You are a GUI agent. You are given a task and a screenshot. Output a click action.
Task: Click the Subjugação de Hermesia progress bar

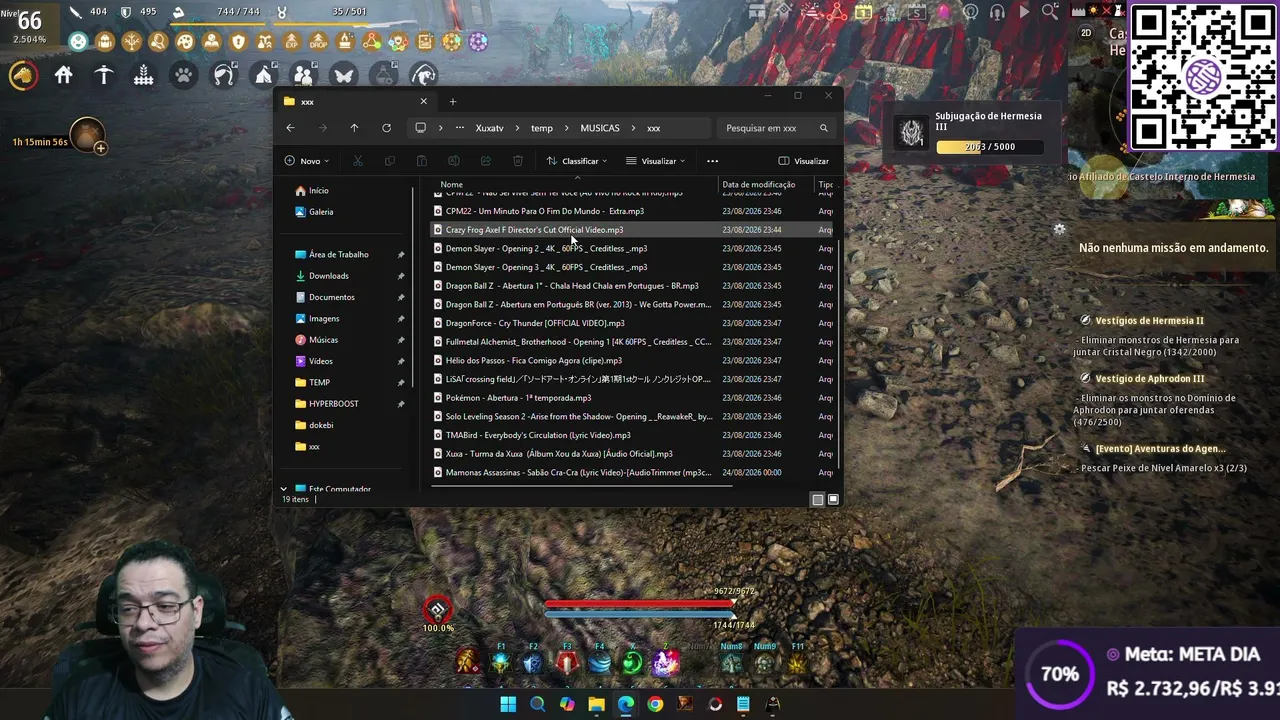990,147
